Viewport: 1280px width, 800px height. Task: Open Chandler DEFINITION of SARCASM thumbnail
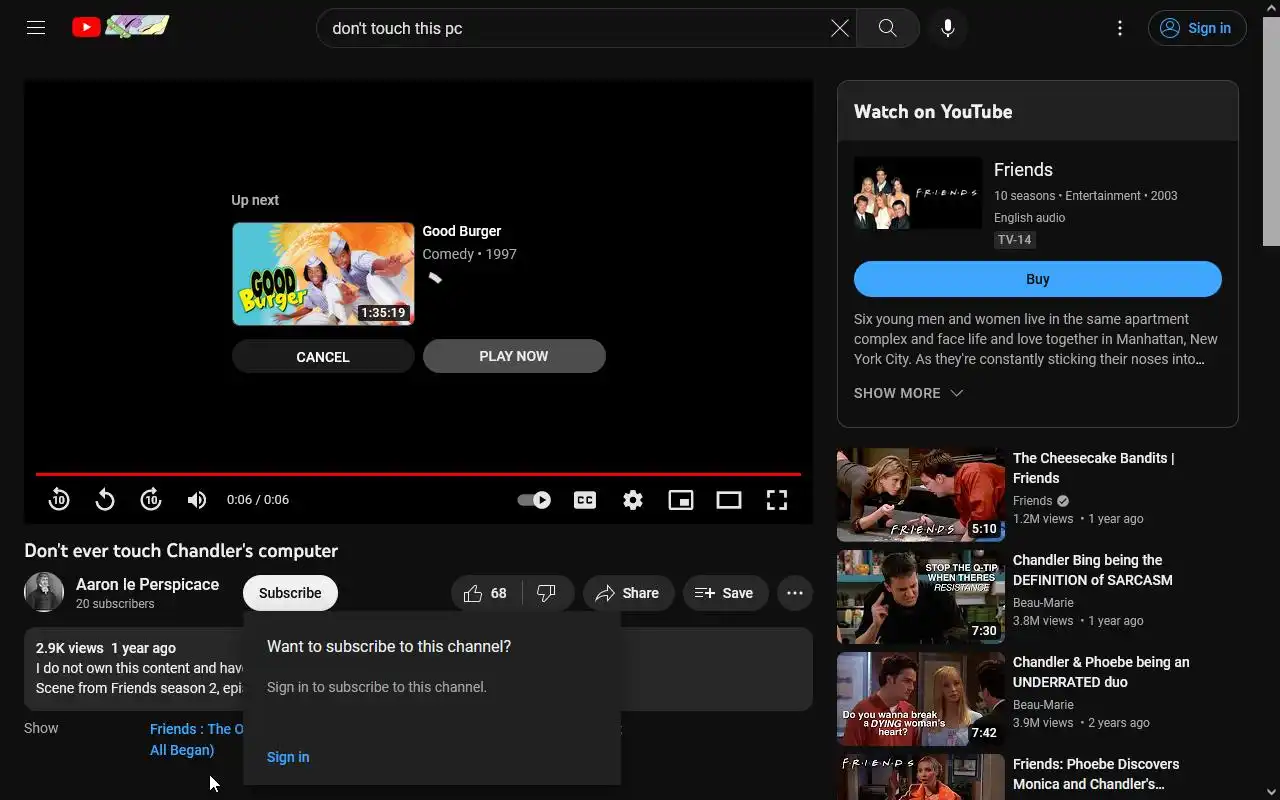pos(921,597)
